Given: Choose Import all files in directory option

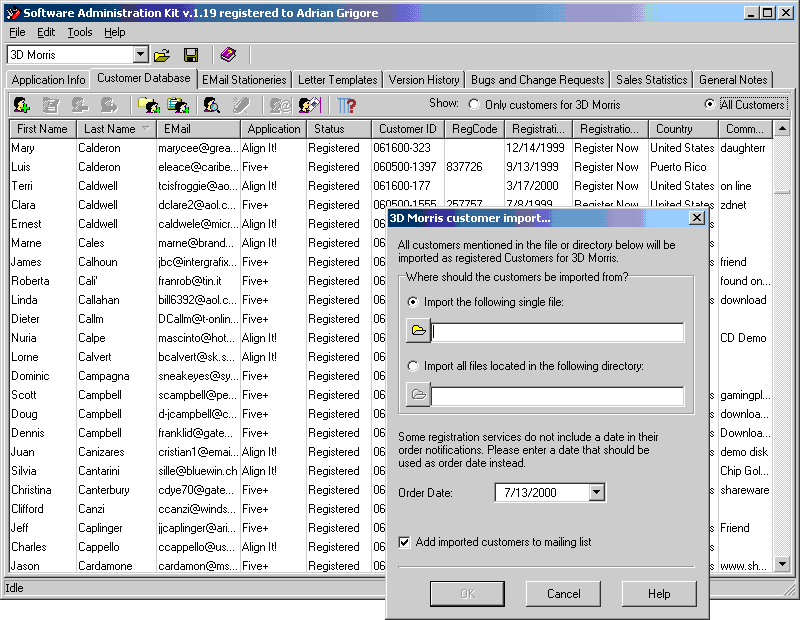Looking at the screenshot, I should point(526,366).
